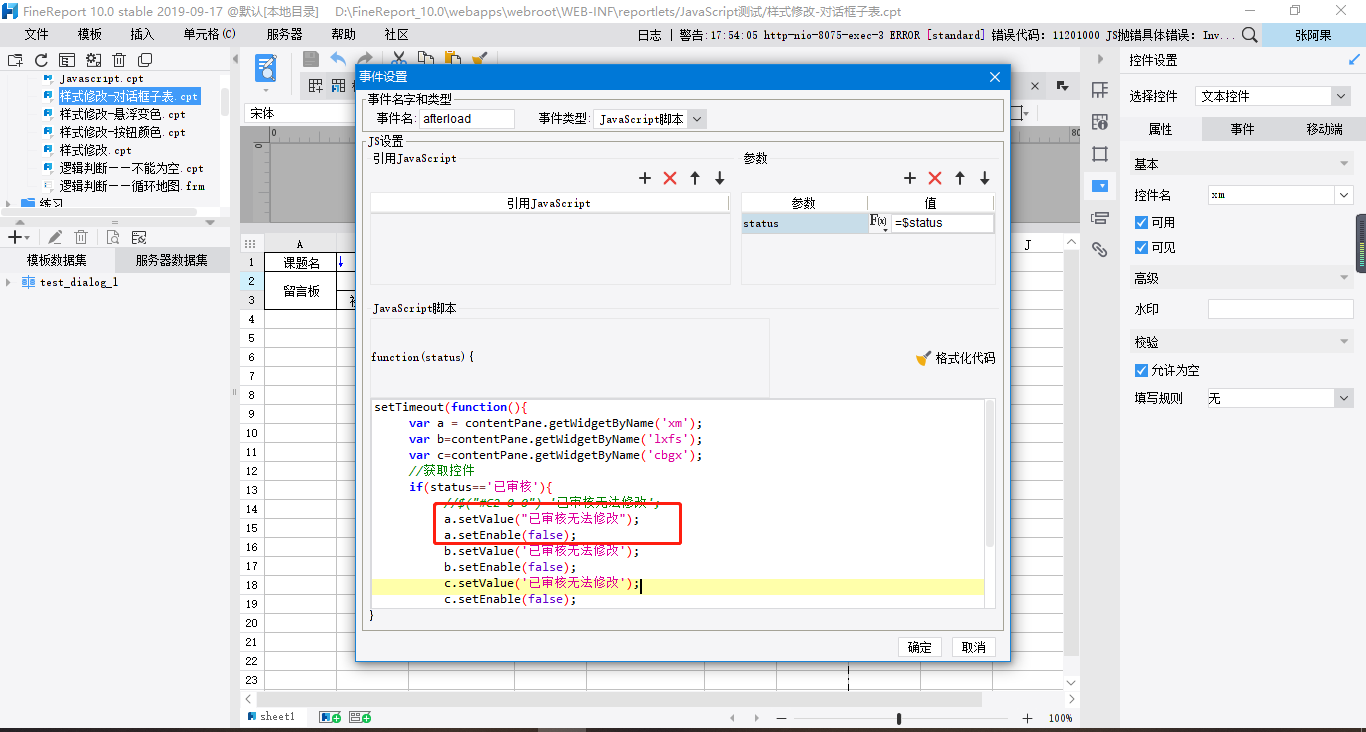The image size is (1366, 732).
Task: Preview dataset with the magnifier page icon
Action: pyautogui.click(x=112, y=237)
